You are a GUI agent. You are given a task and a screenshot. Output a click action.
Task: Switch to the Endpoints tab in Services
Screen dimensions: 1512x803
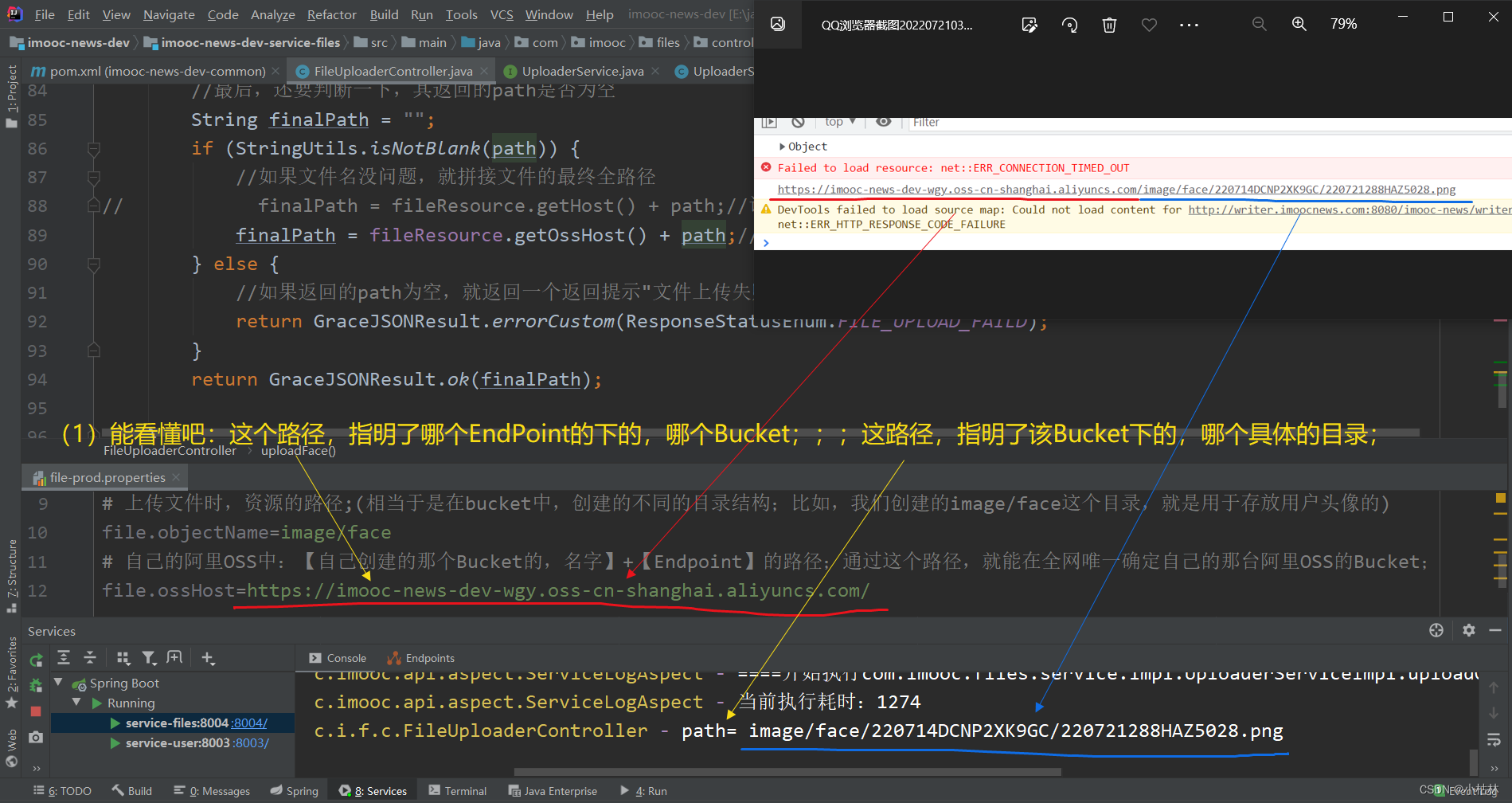(420, 658)
